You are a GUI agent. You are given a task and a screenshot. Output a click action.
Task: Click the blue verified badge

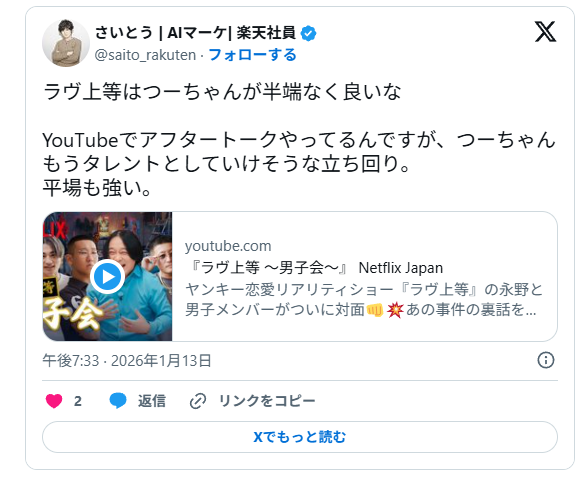pos(309,33)
